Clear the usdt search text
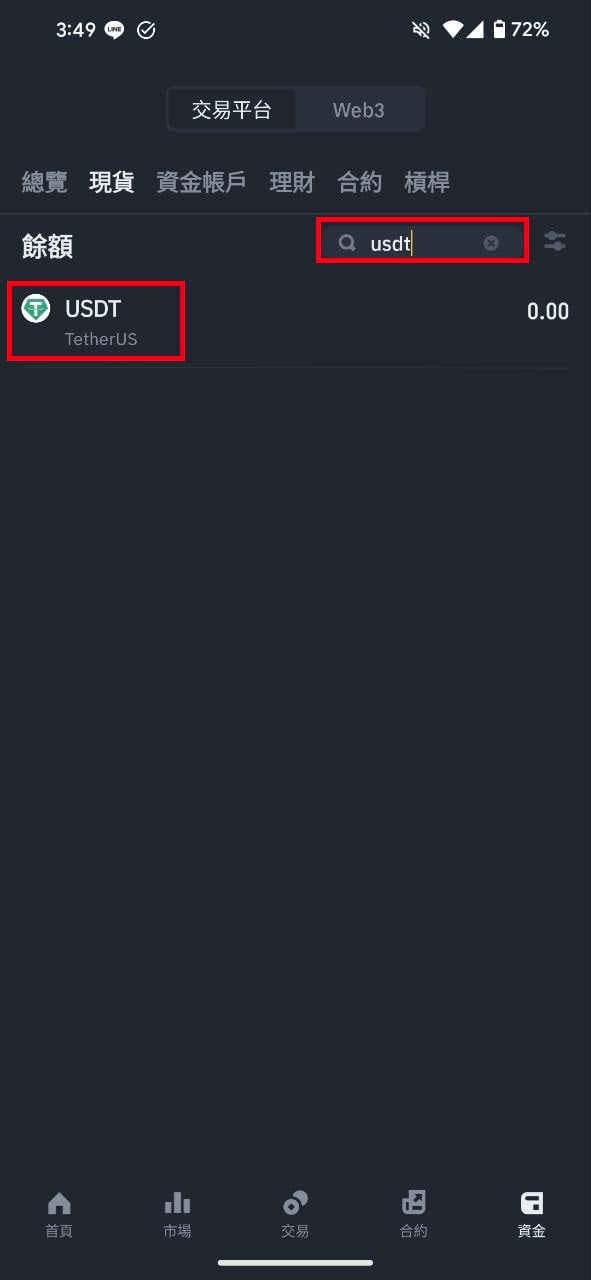591x1280 pixels. pyautogui.click(x=491, y=243)
